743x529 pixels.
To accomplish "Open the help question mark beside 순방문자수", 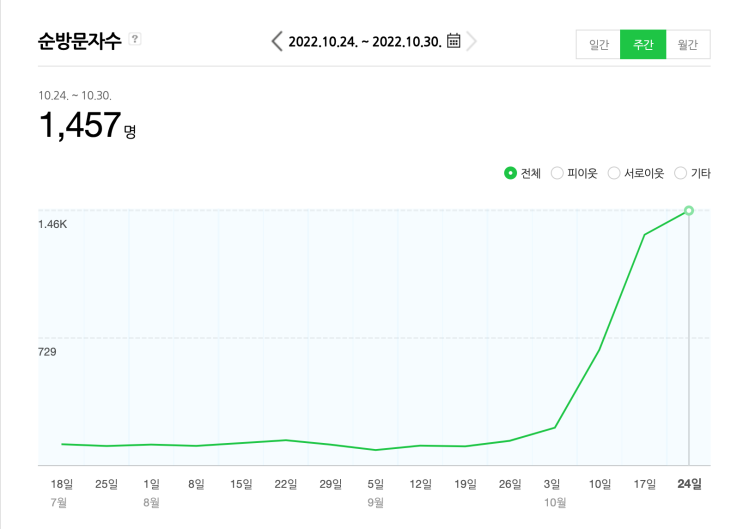I will 135,39.
